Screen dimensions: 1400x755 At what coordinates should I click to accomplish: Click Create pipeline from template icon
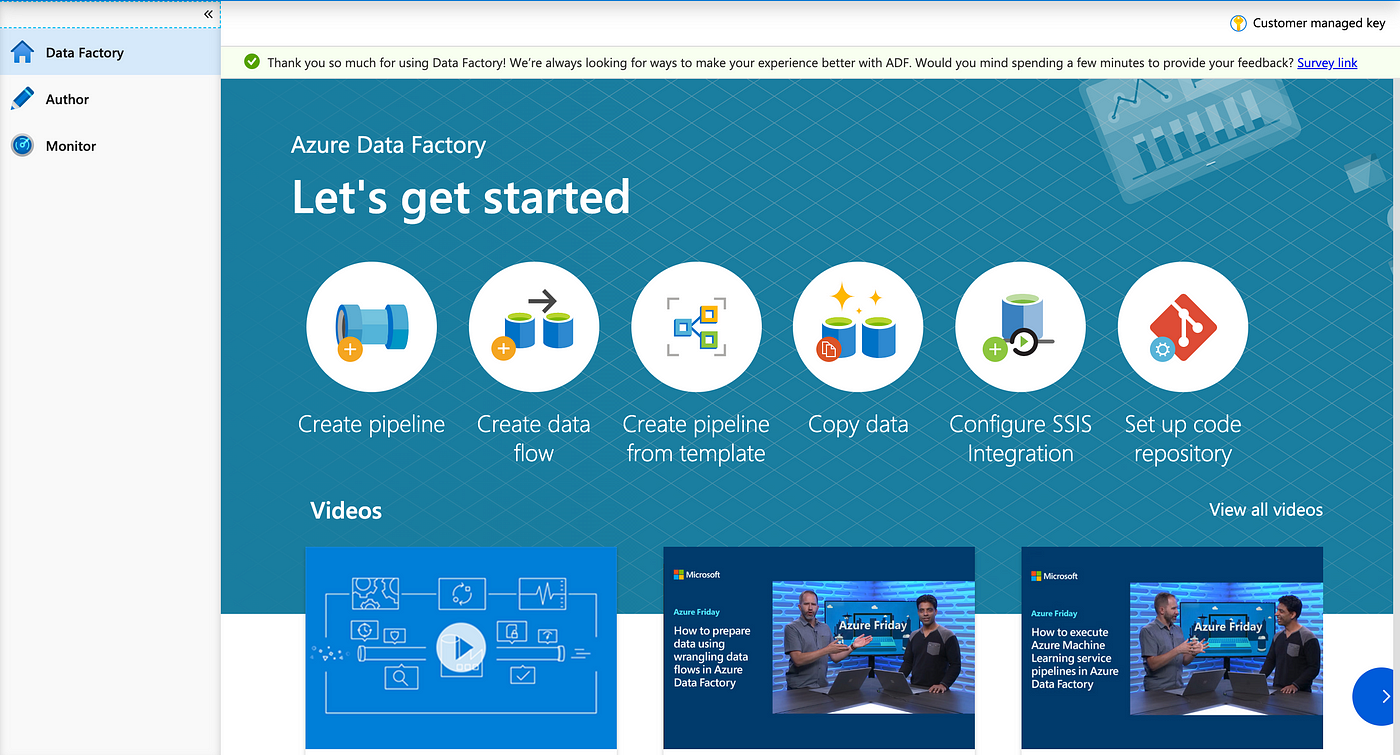[x=696, y=327]
